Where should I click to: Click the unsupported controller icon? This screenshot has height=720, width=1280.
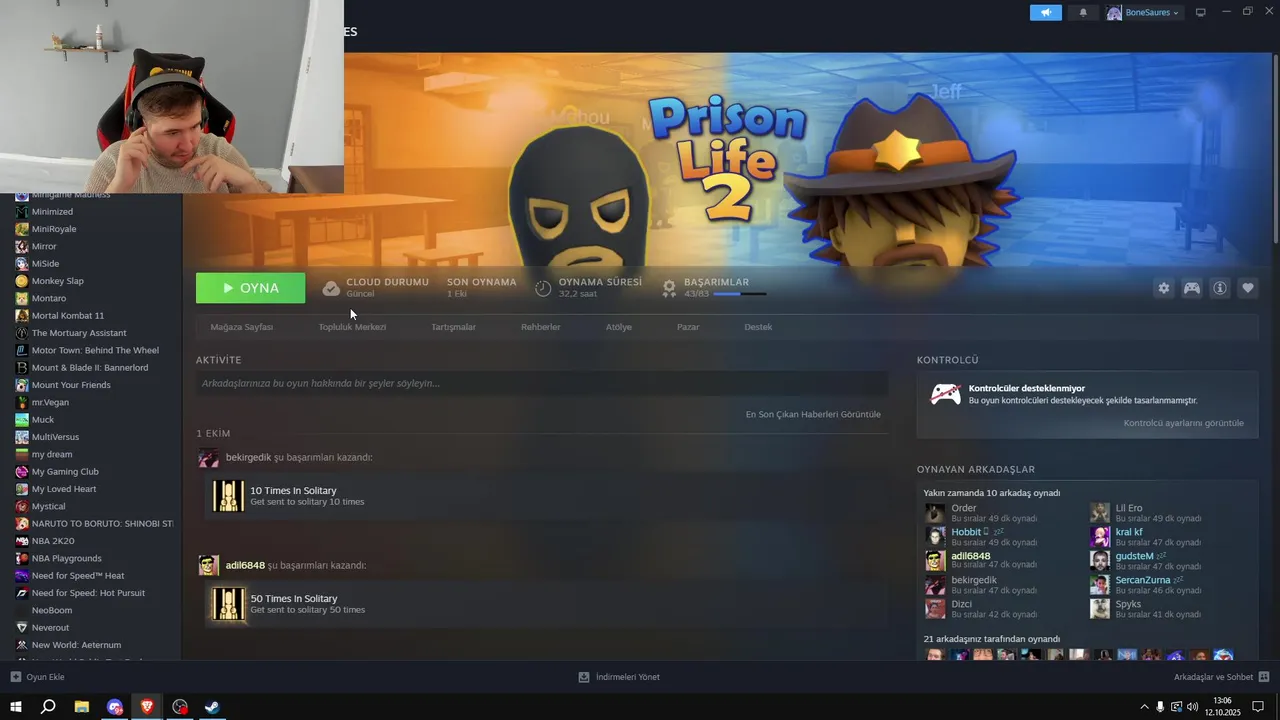pos(945,394)
